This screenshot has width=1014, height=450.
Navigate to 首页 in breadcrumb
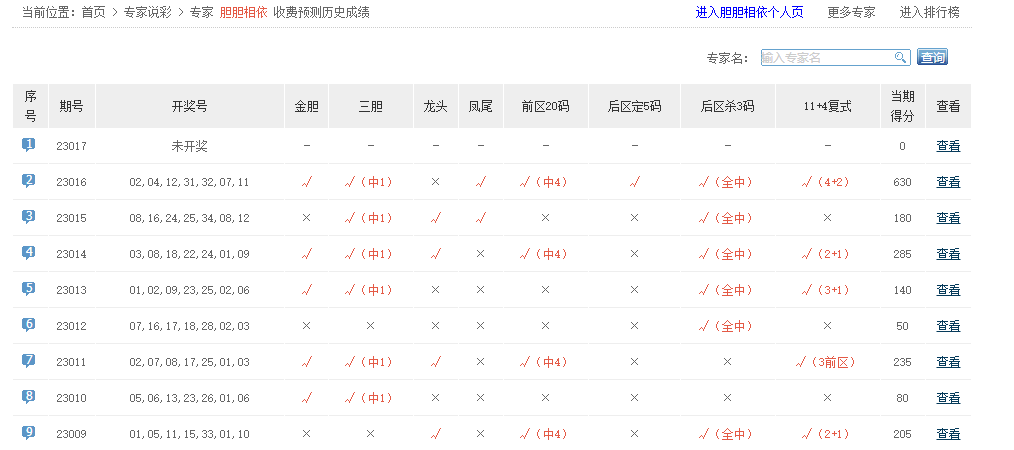[93, 13]
